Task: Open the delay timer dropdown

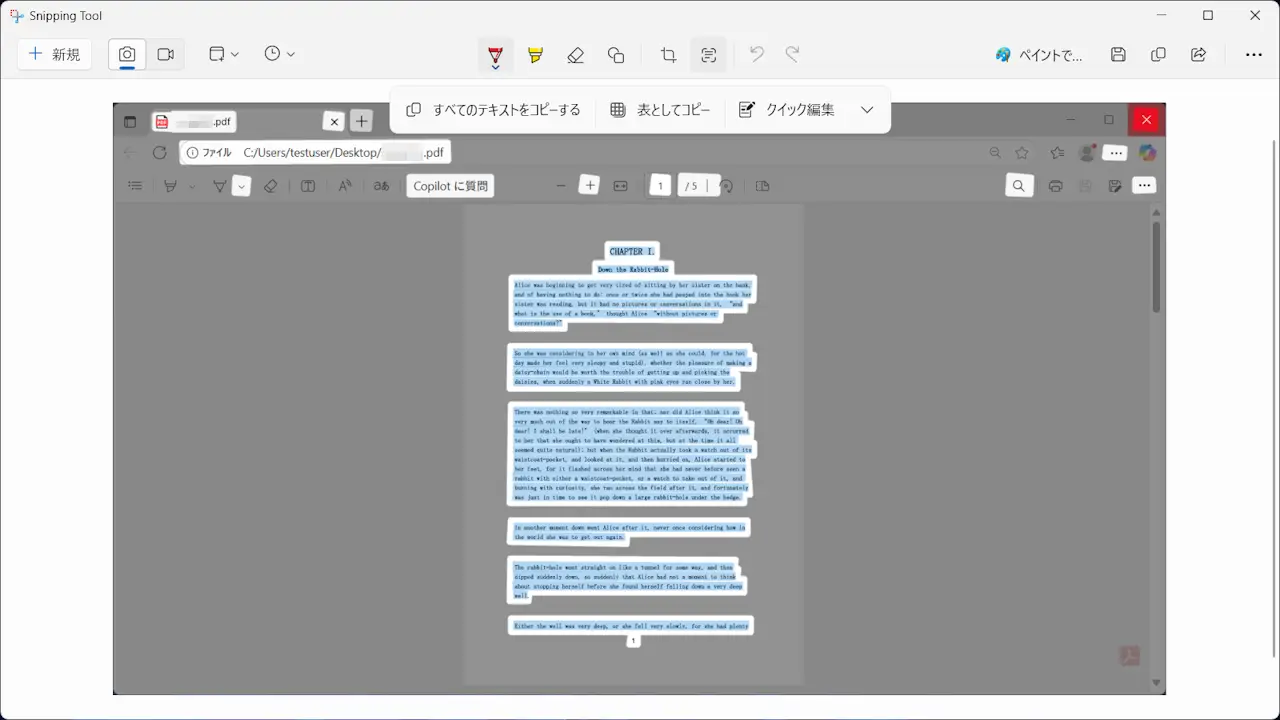Action: pyautogui.click(x=280, y=54)
